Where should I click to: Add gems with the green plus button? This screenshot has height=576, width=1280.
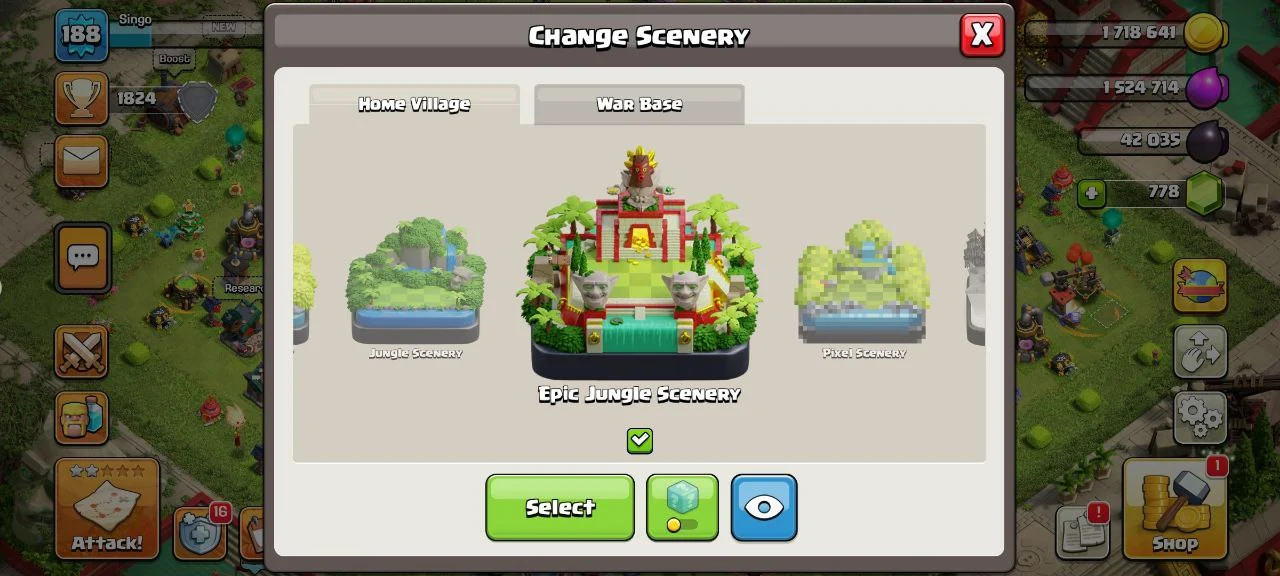pyautogui.click(x=1094, y=192)
